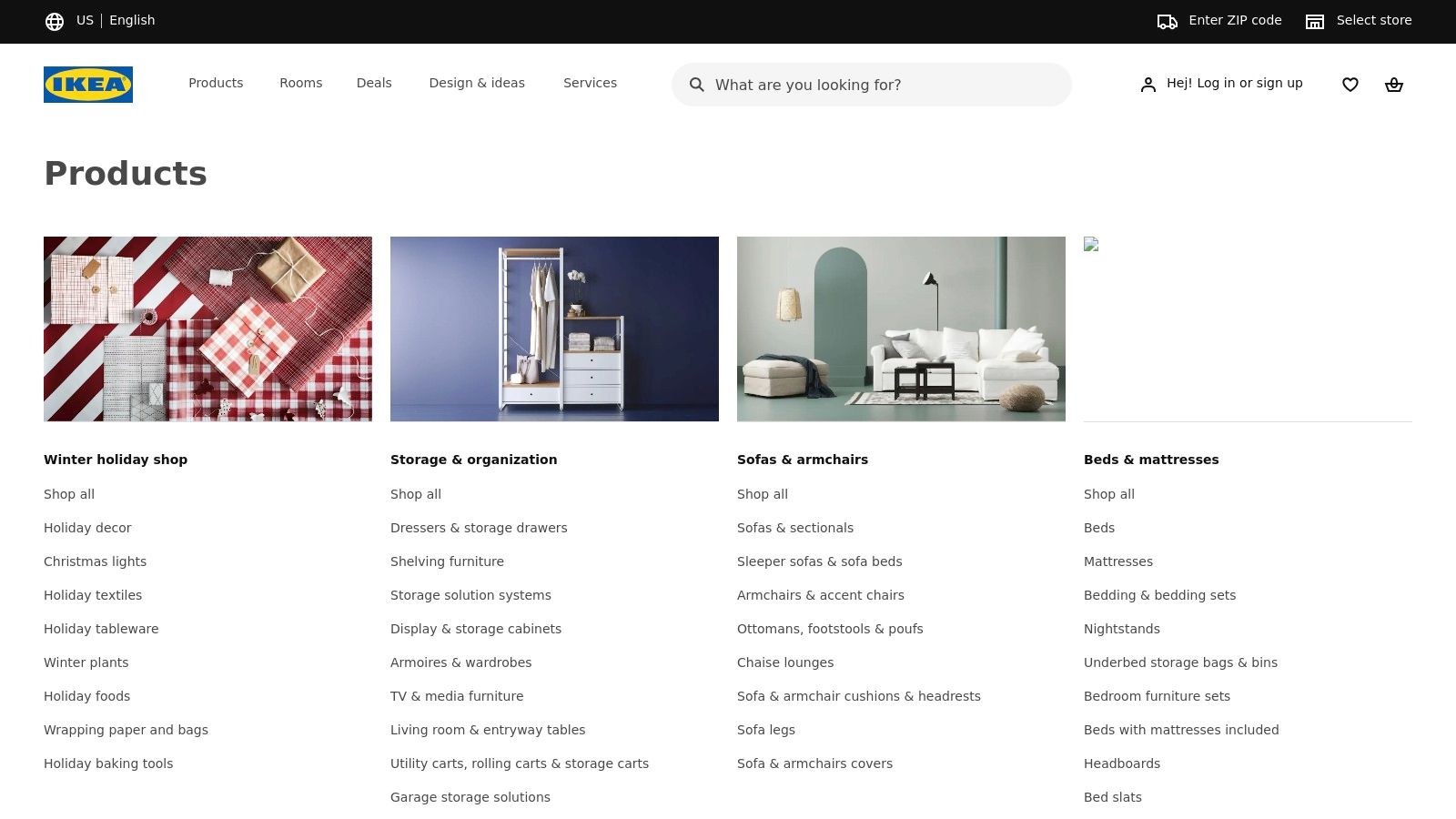Open the favorites heart icon
The height and width of the screenshot is (819, 1456).
pos(1350,84)
